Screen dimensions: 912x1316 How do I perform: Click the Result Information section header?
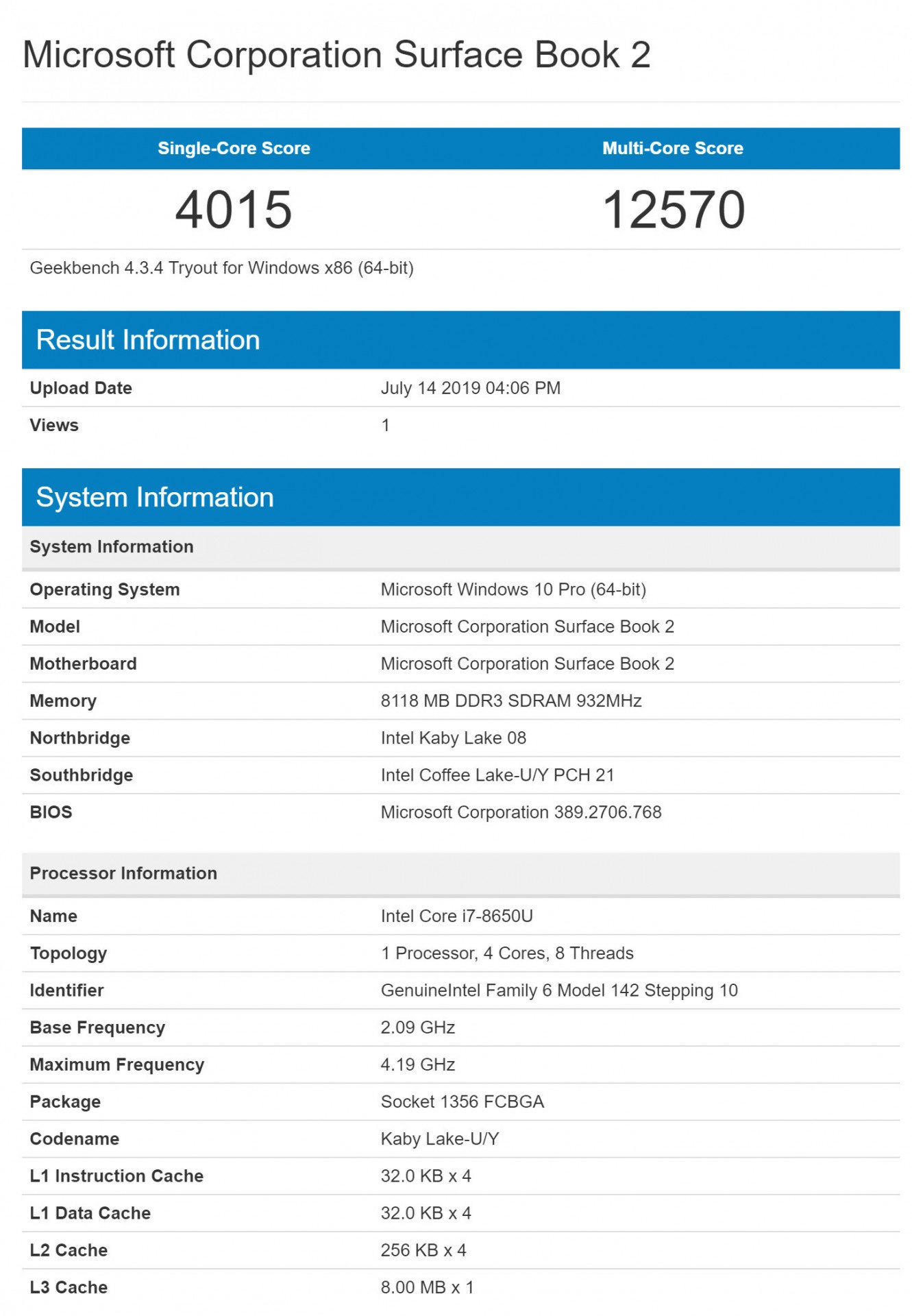[460, 340]
